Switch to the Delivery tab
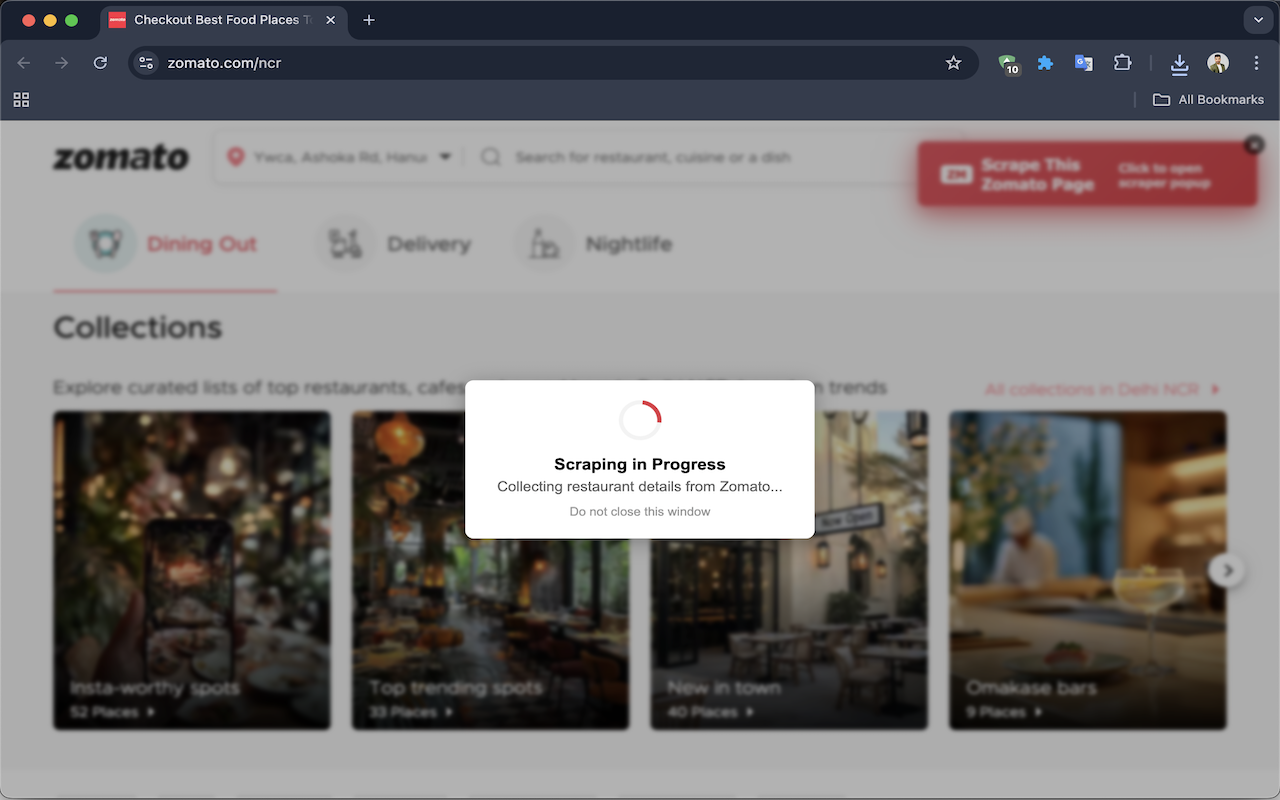Image resolution: width=1280 pixels, height=800 pixels. [x=393, y=244]
